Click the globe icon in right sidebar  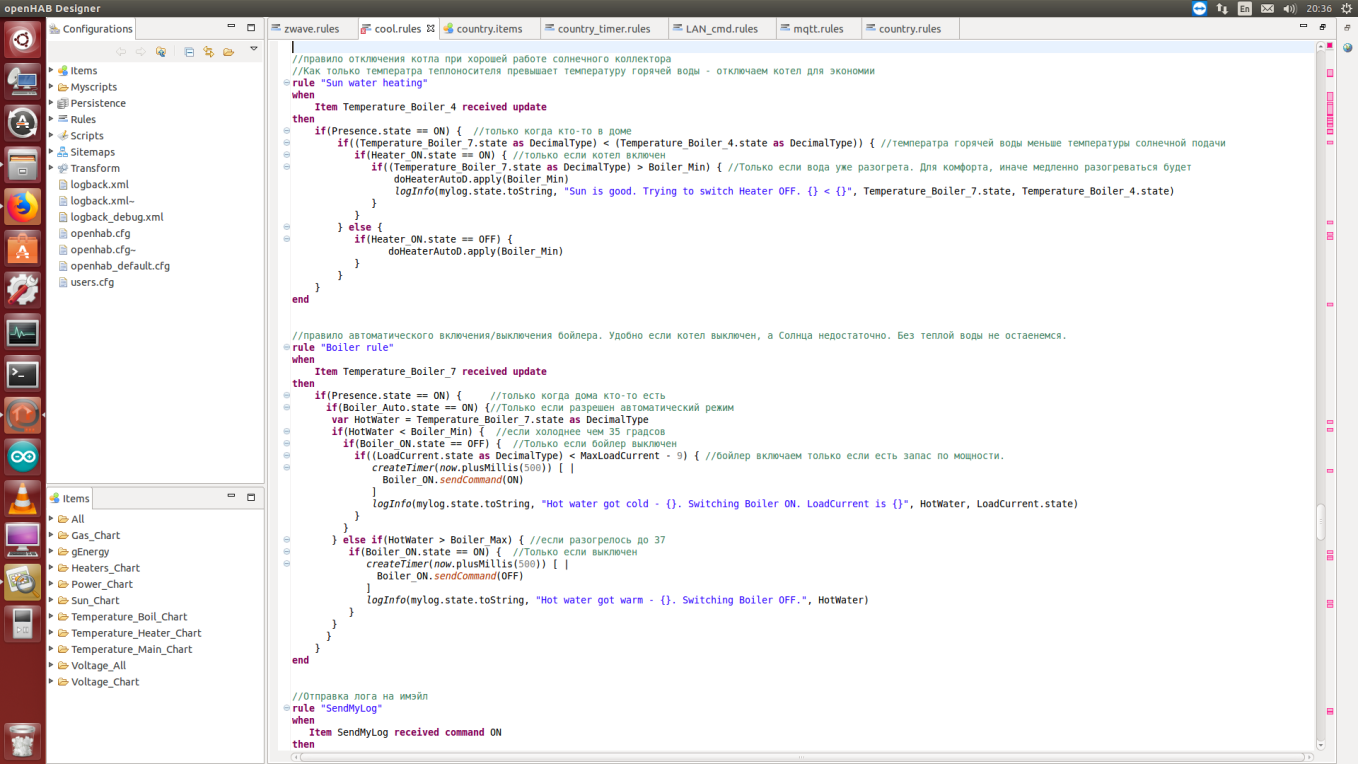[1348, 47]
